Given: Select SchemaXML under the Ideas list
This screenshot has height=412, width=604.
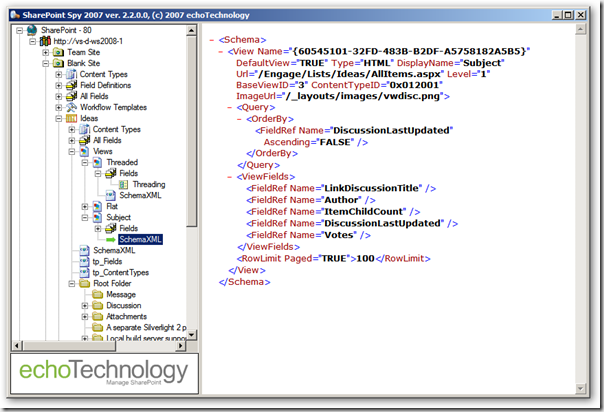Looking at the screenshot, I should (x=114, y=250).
